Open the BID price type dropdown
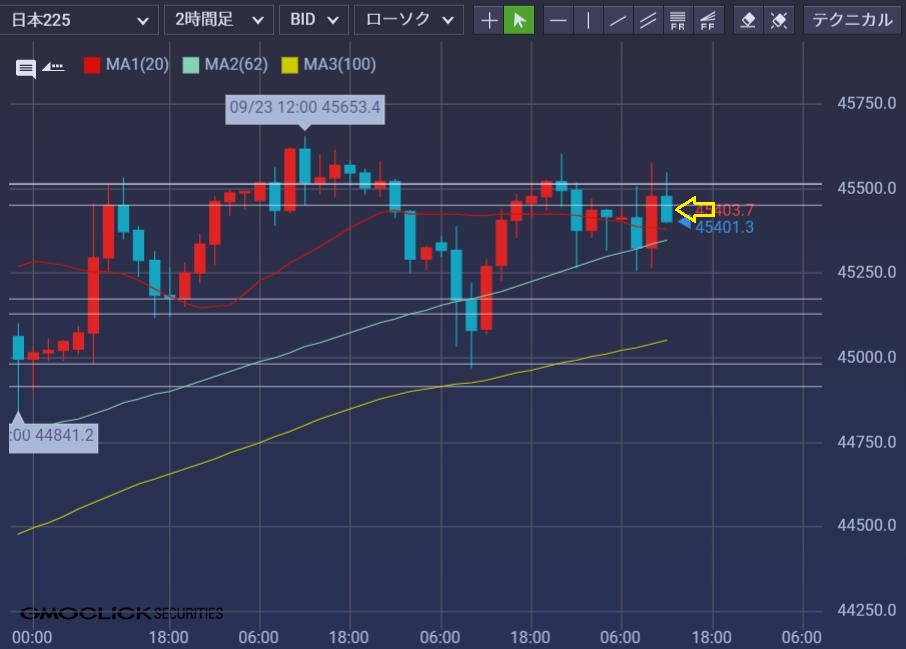The image size is (906, 649). pyautogui.click(x=314, y=20)
